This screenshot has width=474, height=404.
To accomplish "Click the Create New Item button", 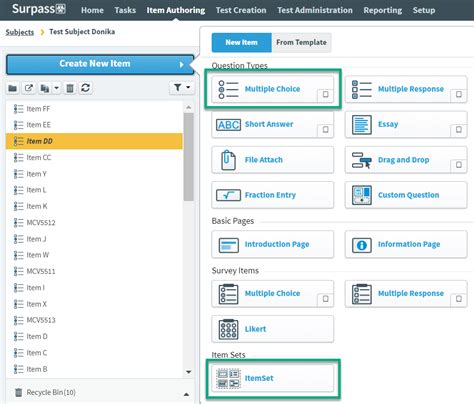I will click(100, 64).
